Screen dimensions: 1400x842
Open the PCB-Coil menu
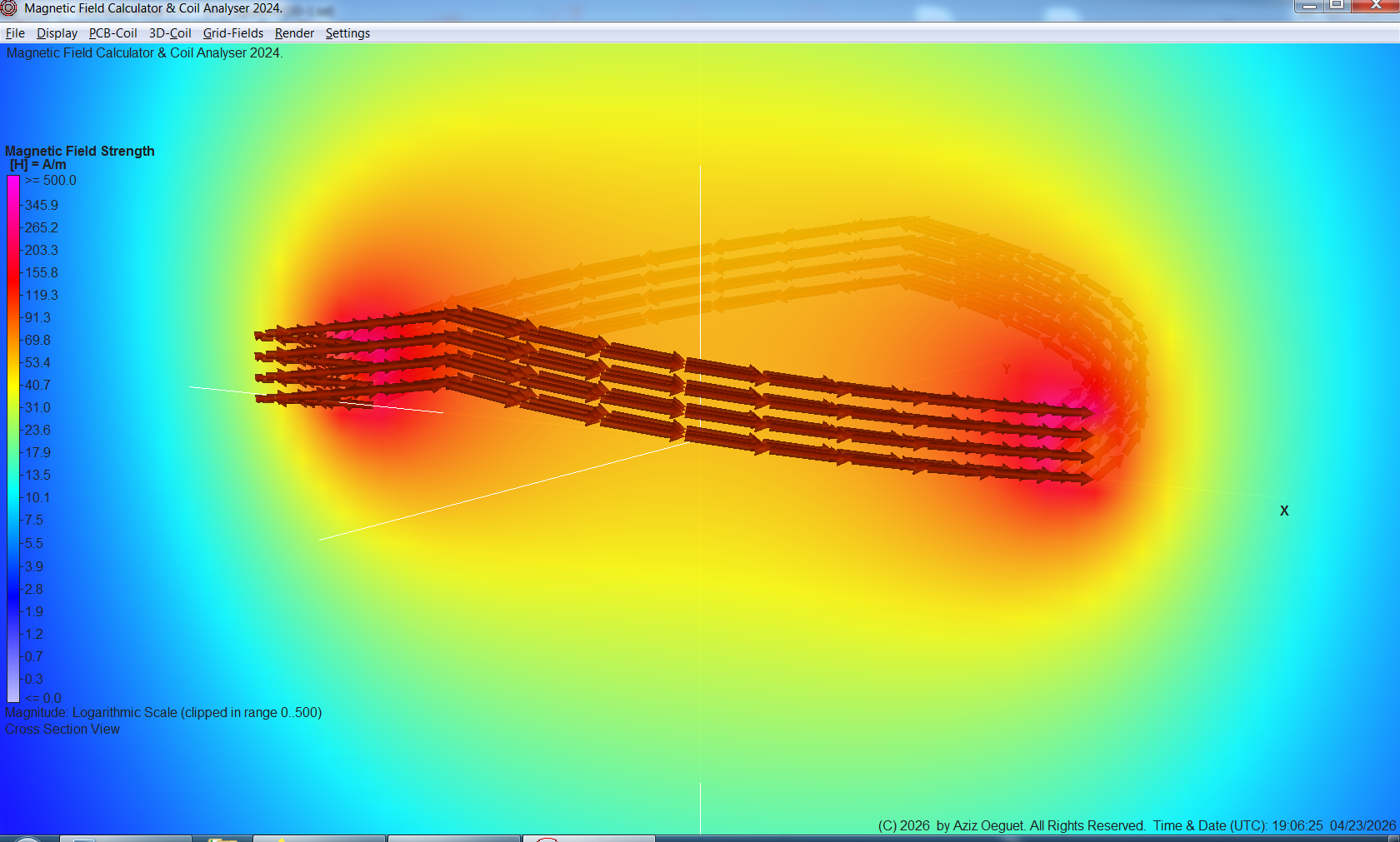(x=112, y=33)
